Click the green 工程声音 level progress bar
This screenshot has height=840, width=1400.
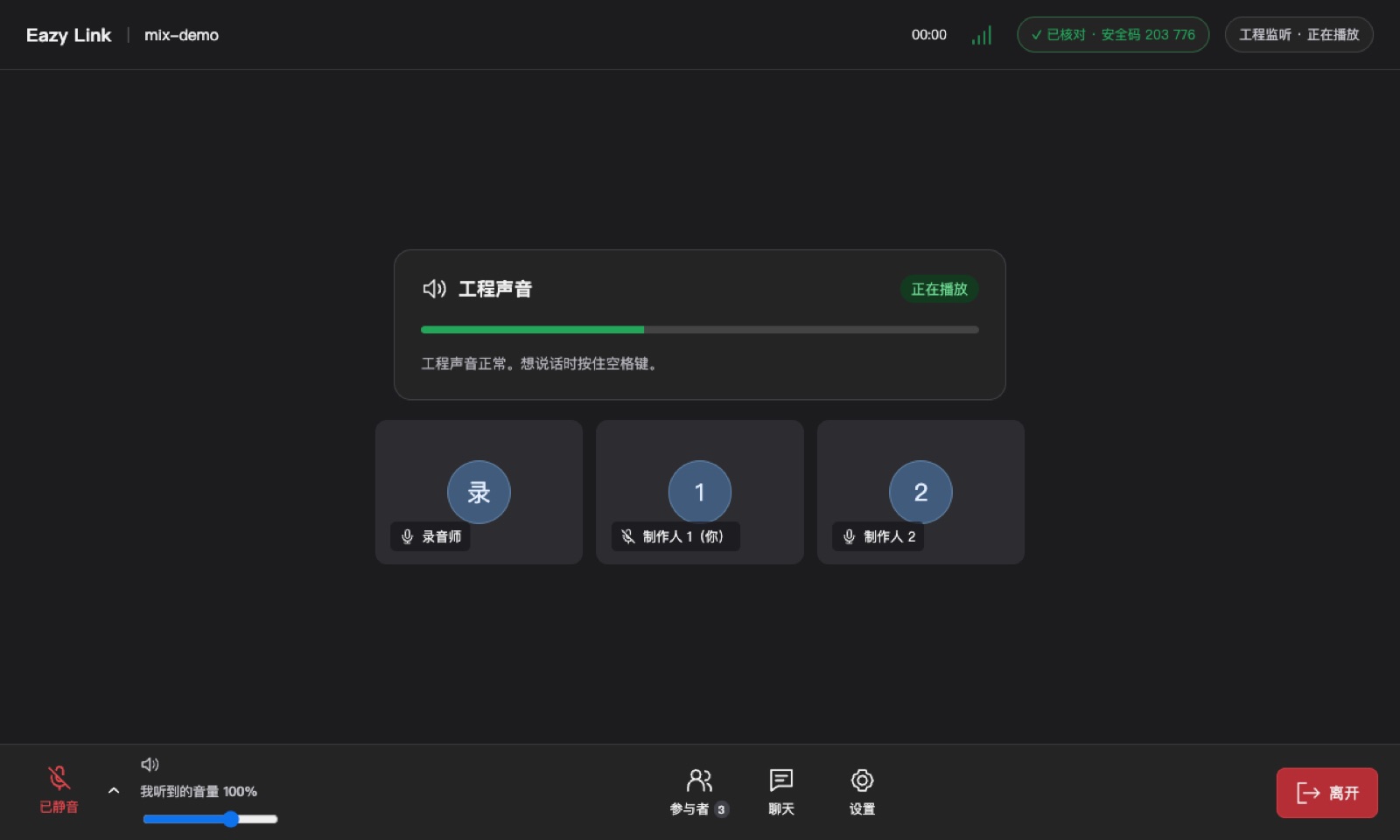[x=700, y=330]
